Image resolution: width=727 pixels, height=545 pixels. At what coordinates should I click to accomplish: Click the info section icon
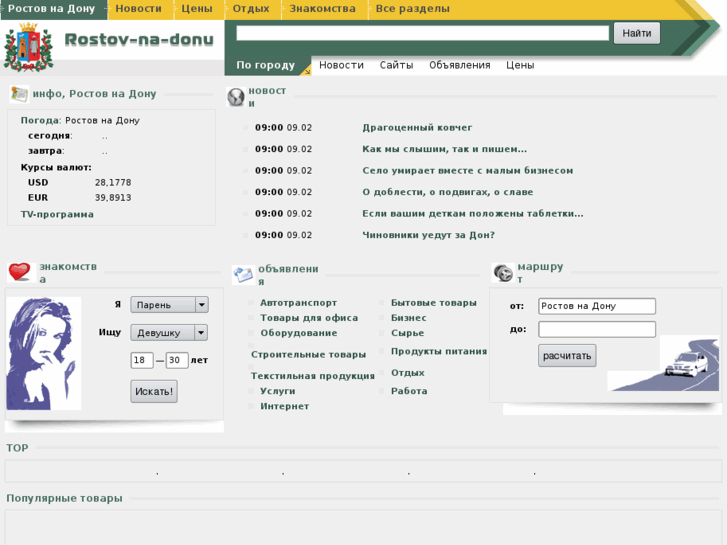(19, 94)
